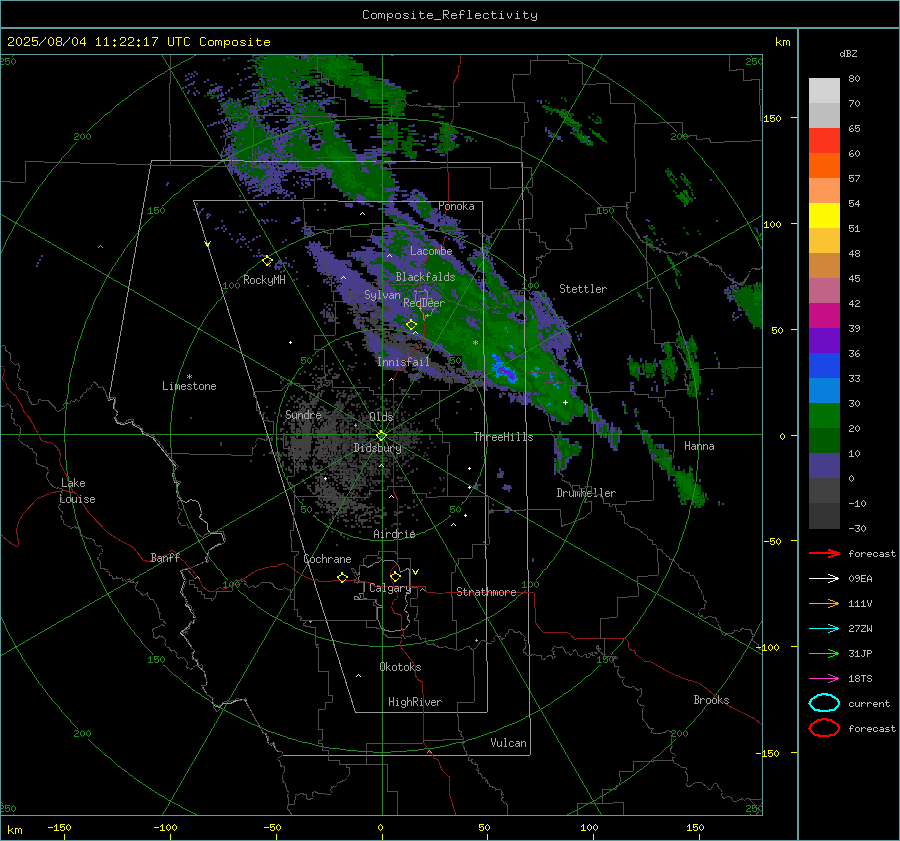
Task: Click the cyan current ellipse in legend
Action: click(x=824, y=703)
